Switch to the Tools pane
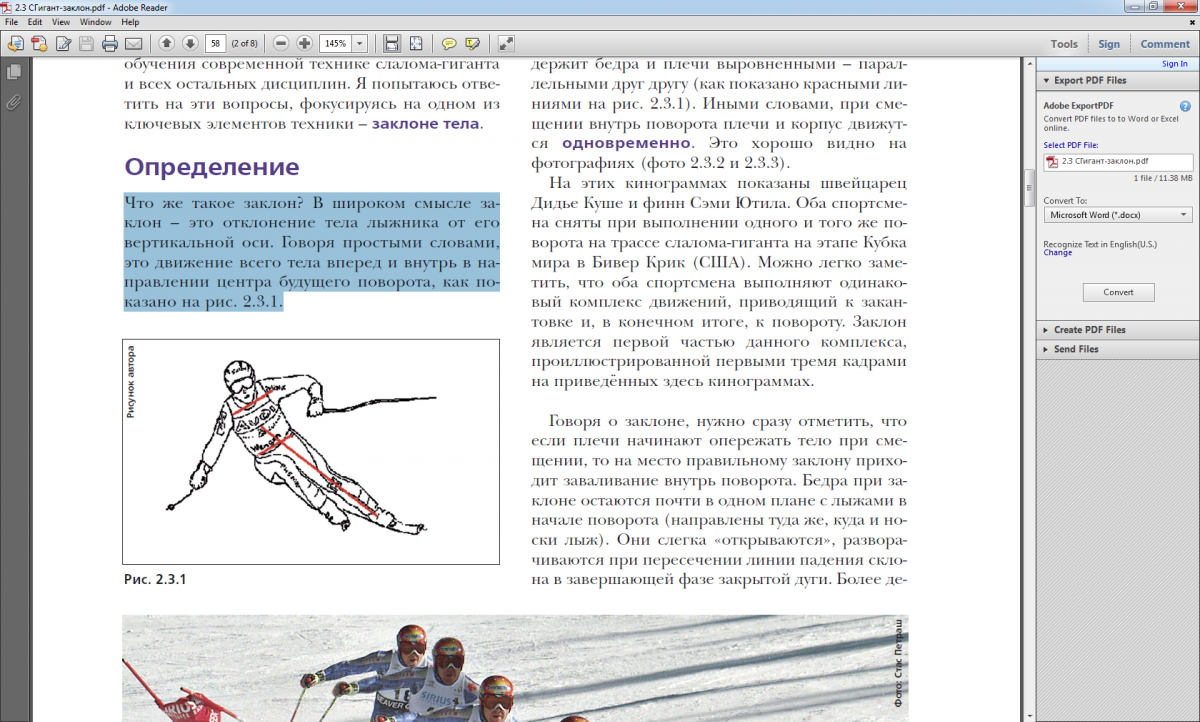Screen dimensions: 1200x722 point(1064,44)
